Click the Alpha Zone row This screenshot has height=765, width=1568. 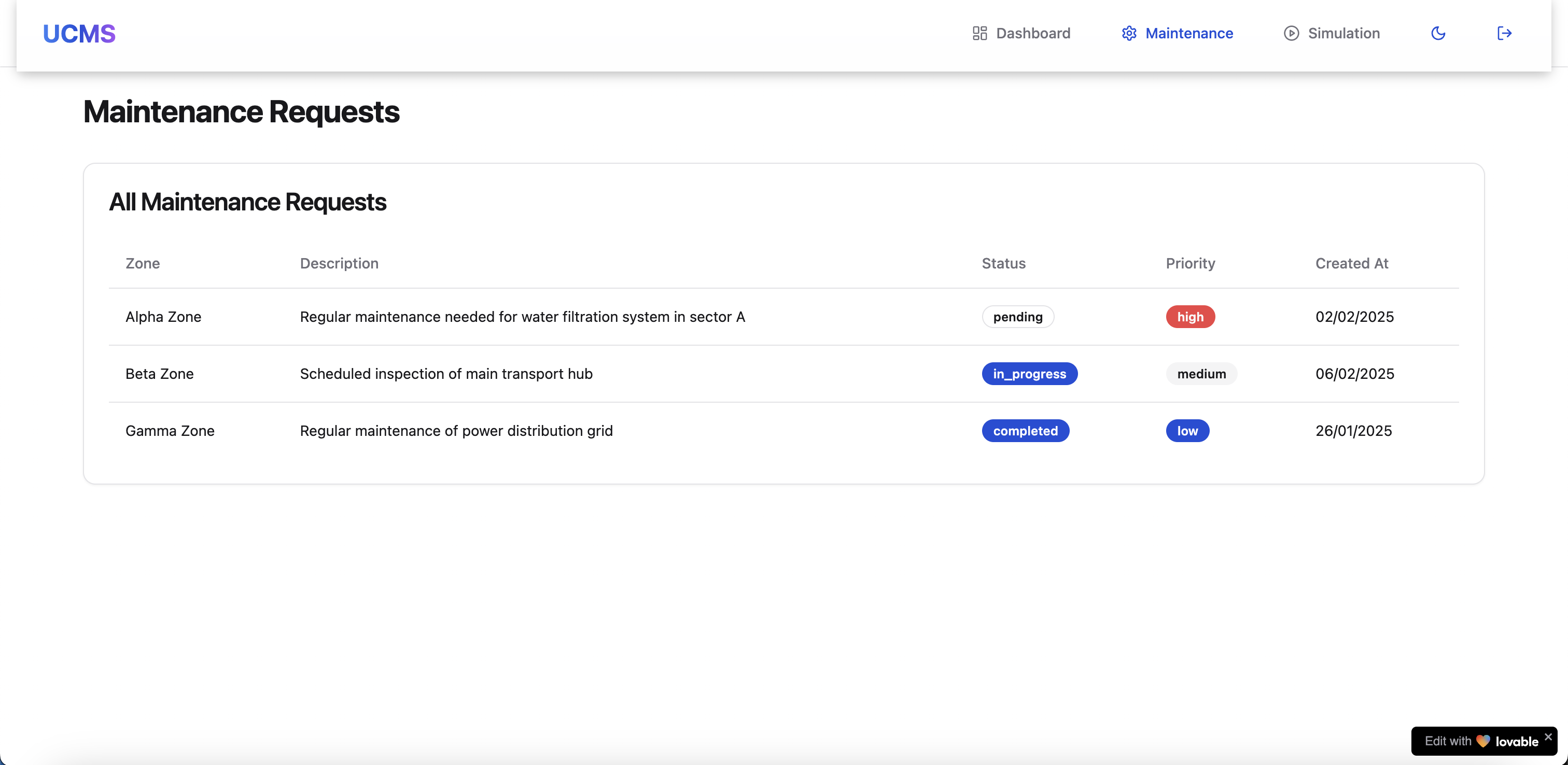(x=163, y=317)
